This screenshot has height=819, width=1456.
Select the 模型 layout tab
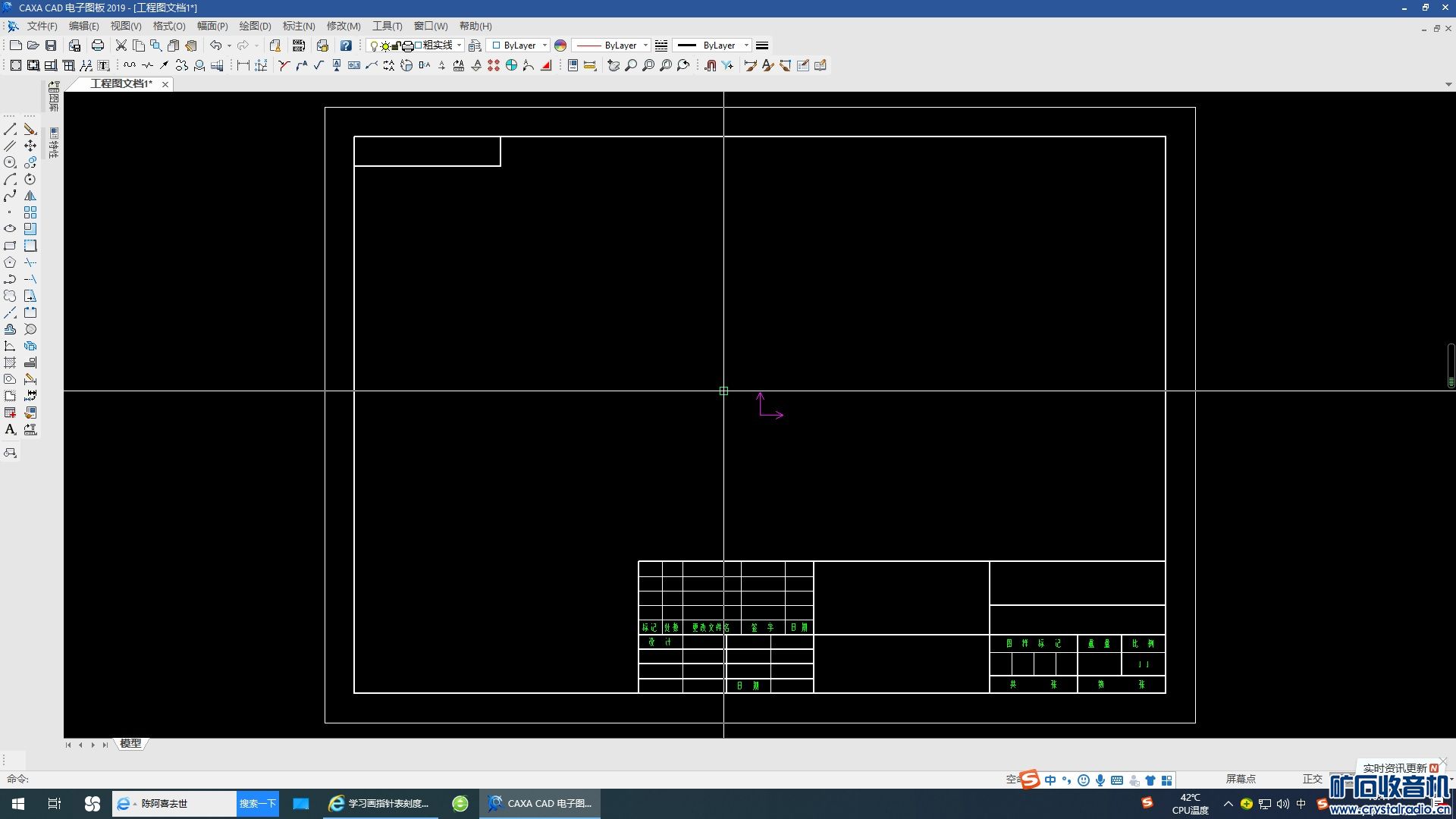130,744
